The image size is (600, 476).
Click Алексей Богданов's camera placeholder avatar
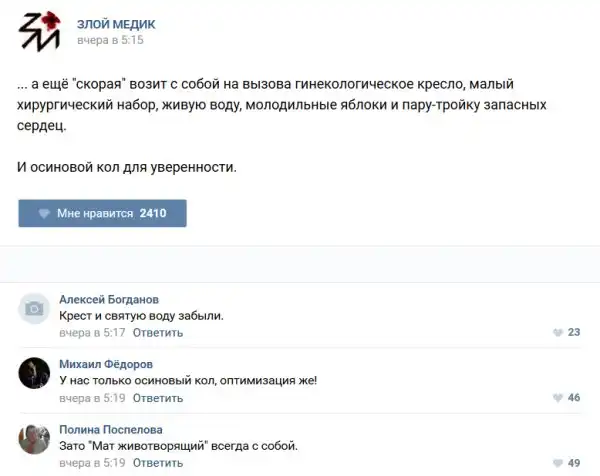point(35,310)
